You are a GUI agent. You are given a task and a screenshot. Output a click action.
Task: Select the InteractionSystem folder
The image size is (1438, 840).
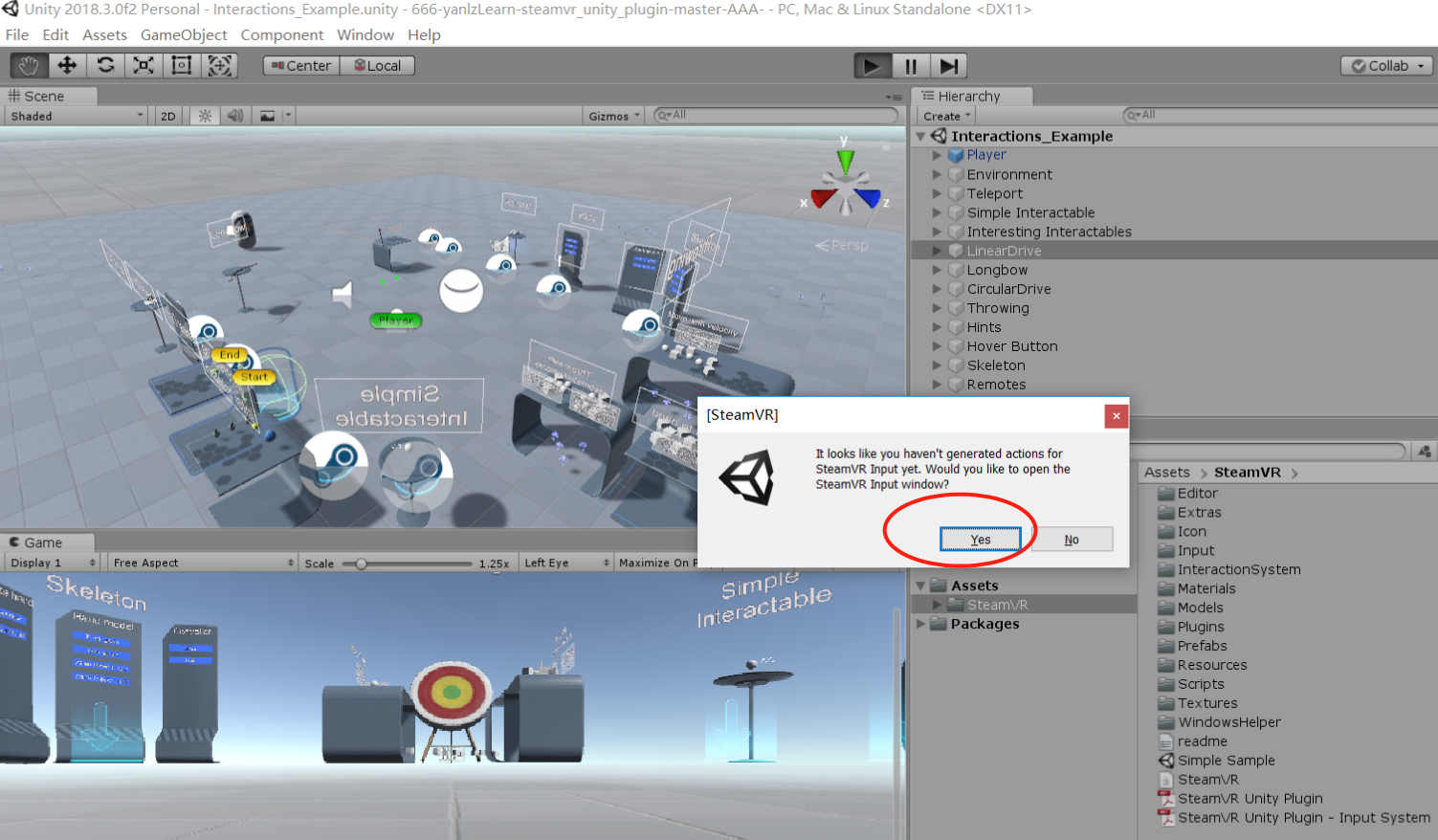1239,569
